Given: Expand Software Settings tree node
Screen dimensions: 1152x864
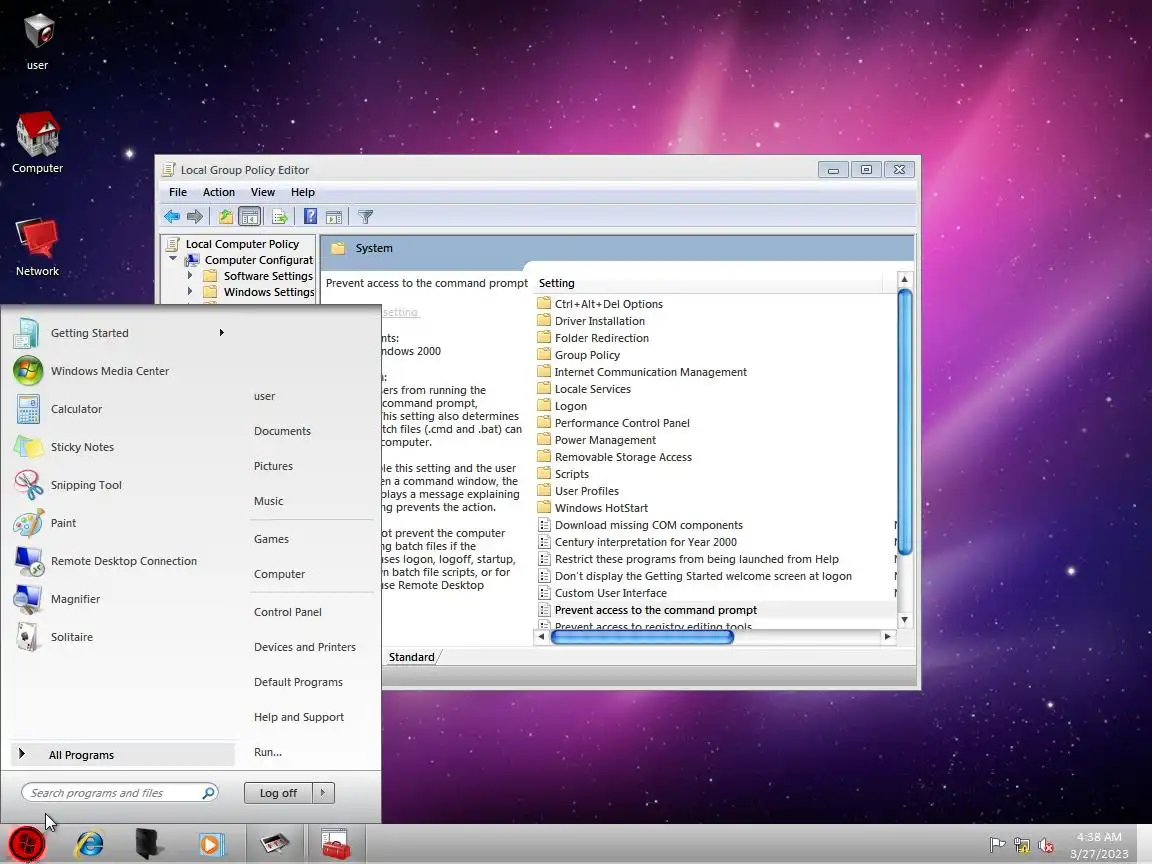Looking at the screenshot, I should [190, 276].
